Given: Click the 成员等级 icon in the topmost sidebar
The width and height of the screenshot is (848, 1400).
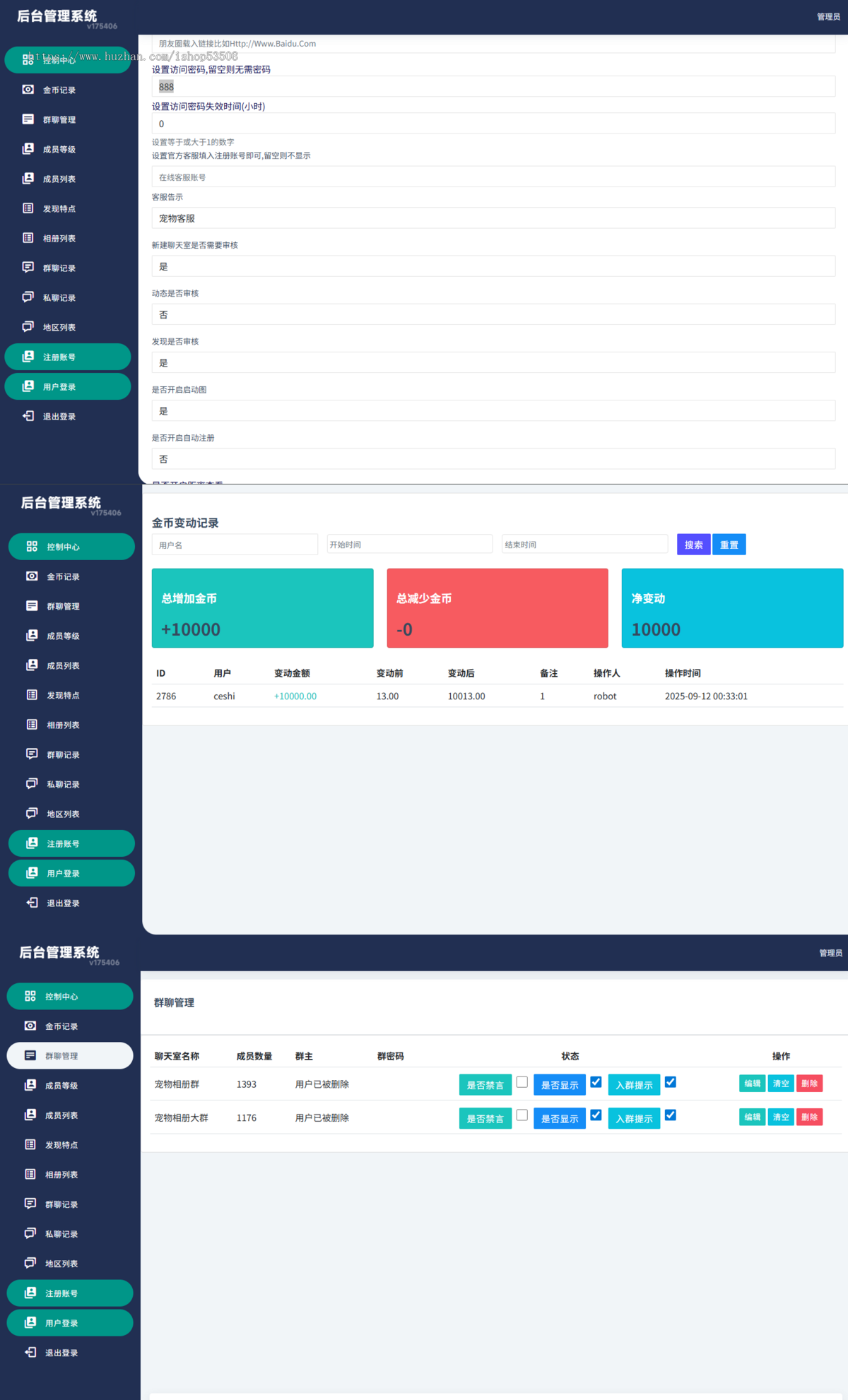Looking at the screenshot, I should pyautogui.click(x=28, y=149).
